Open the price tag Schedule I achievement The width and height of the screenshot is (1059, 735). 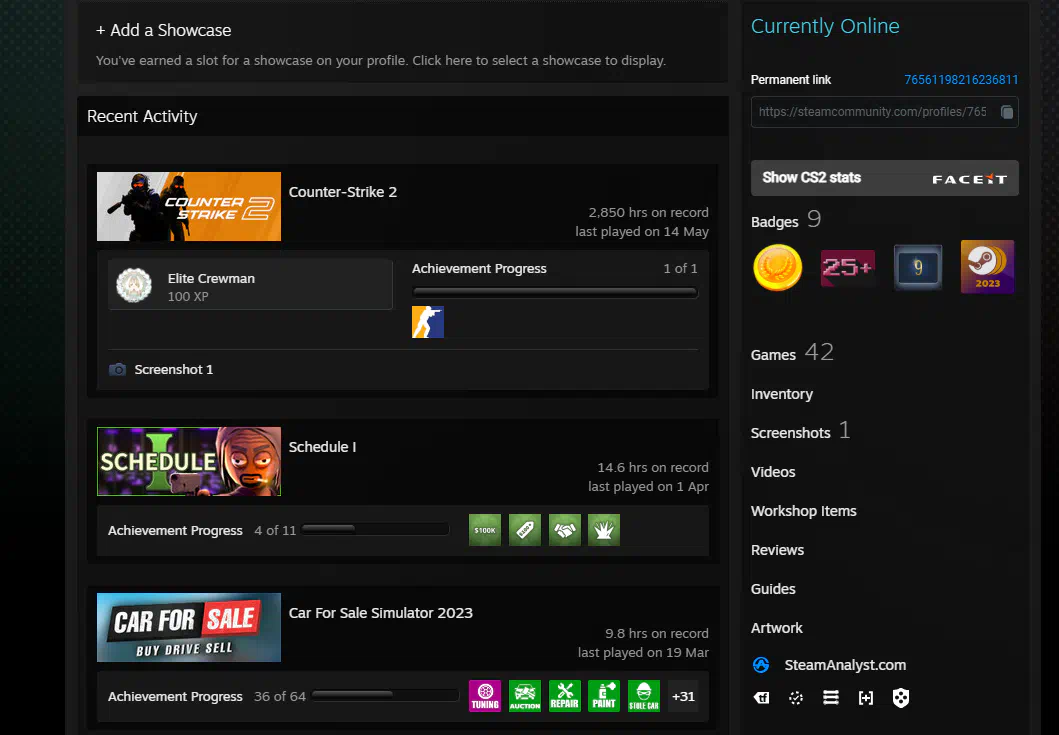525,530
